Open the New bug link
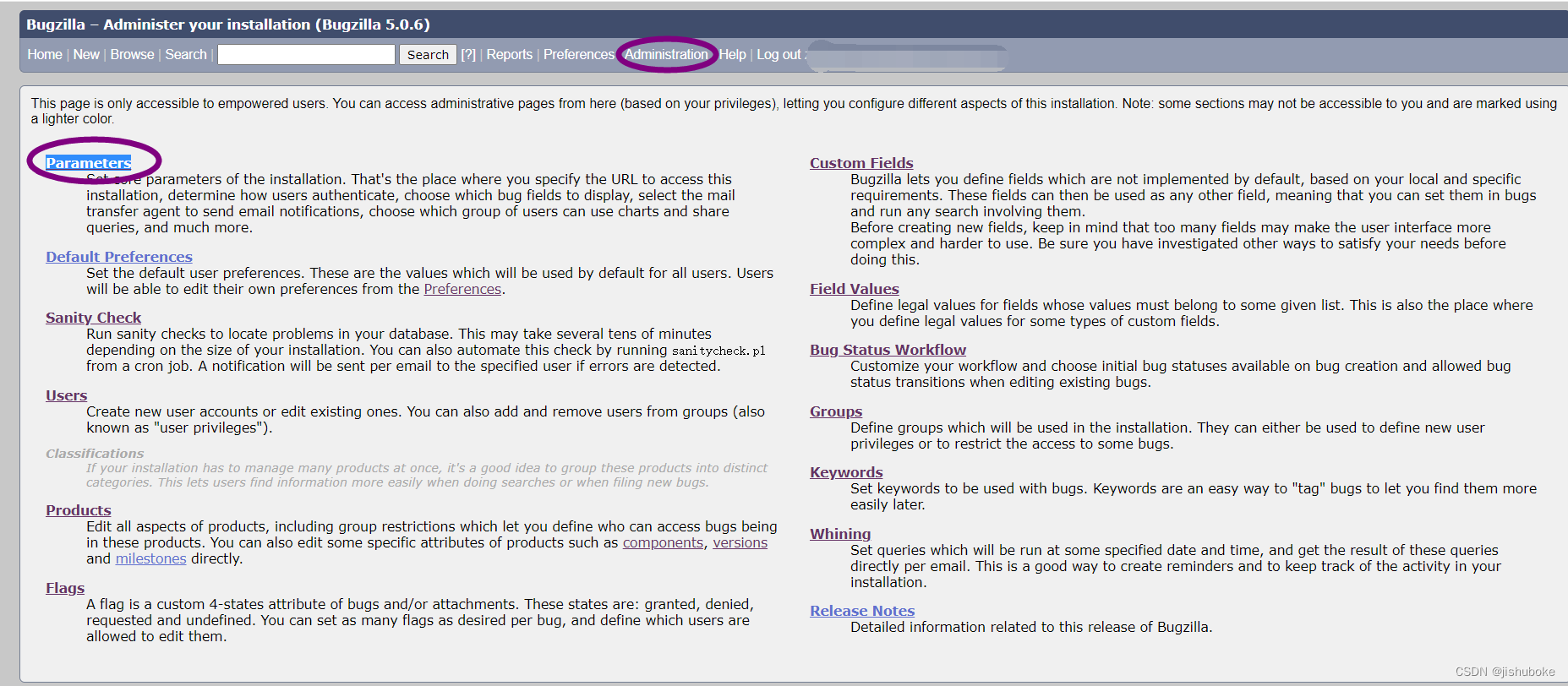Viewport: 1568px width, 686px height. (86, 54)
